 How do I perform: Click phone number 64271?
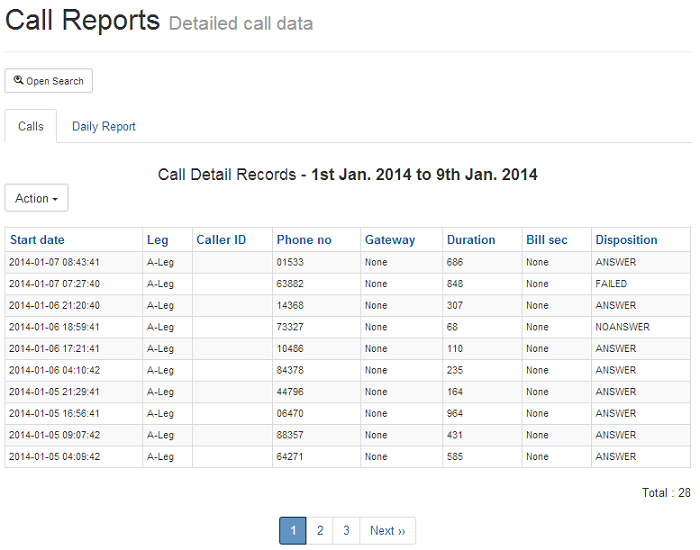coord(290,457)
